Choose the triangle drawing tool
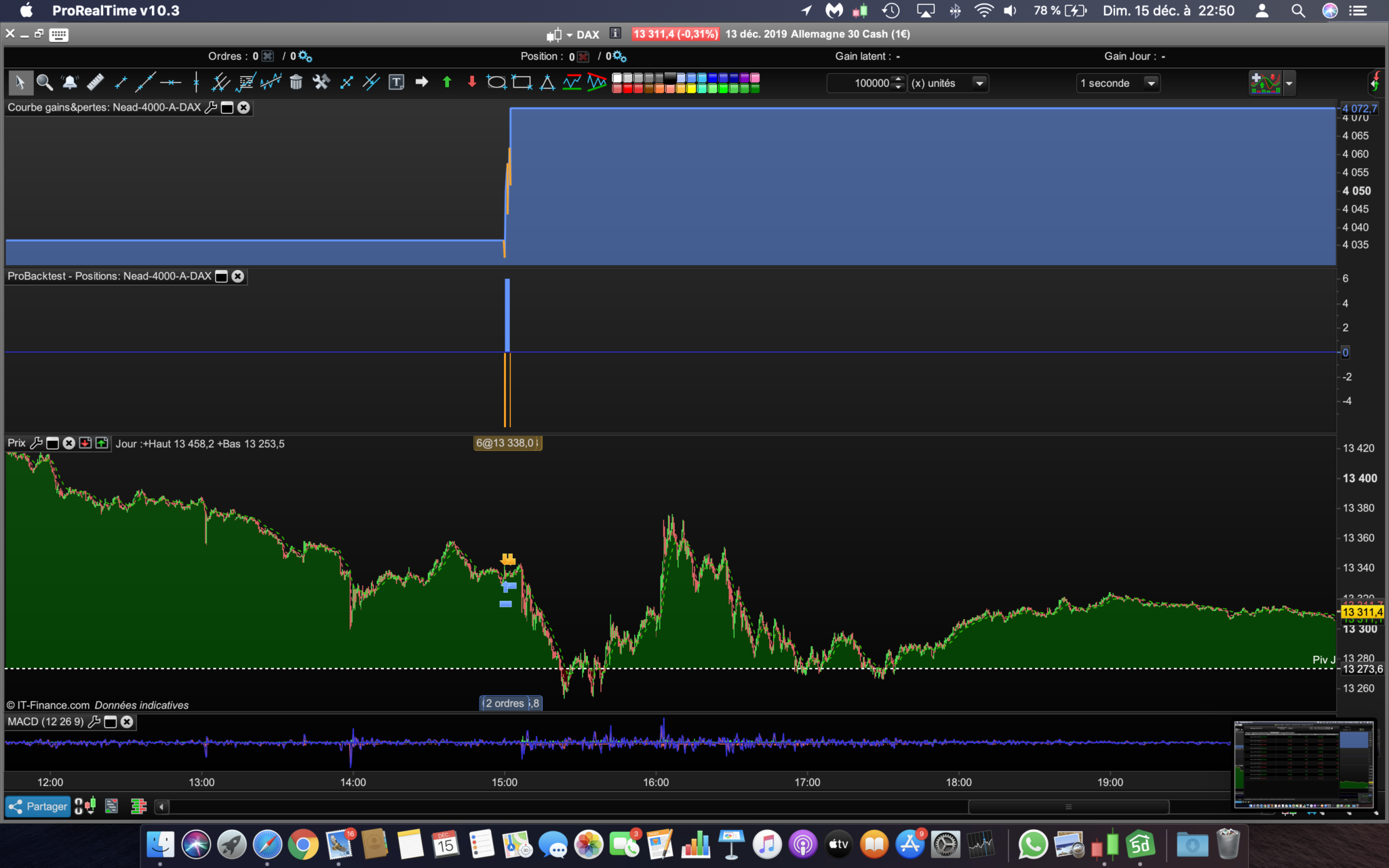This screenshot has width=1389, height=868. click(x=547, y=83)
